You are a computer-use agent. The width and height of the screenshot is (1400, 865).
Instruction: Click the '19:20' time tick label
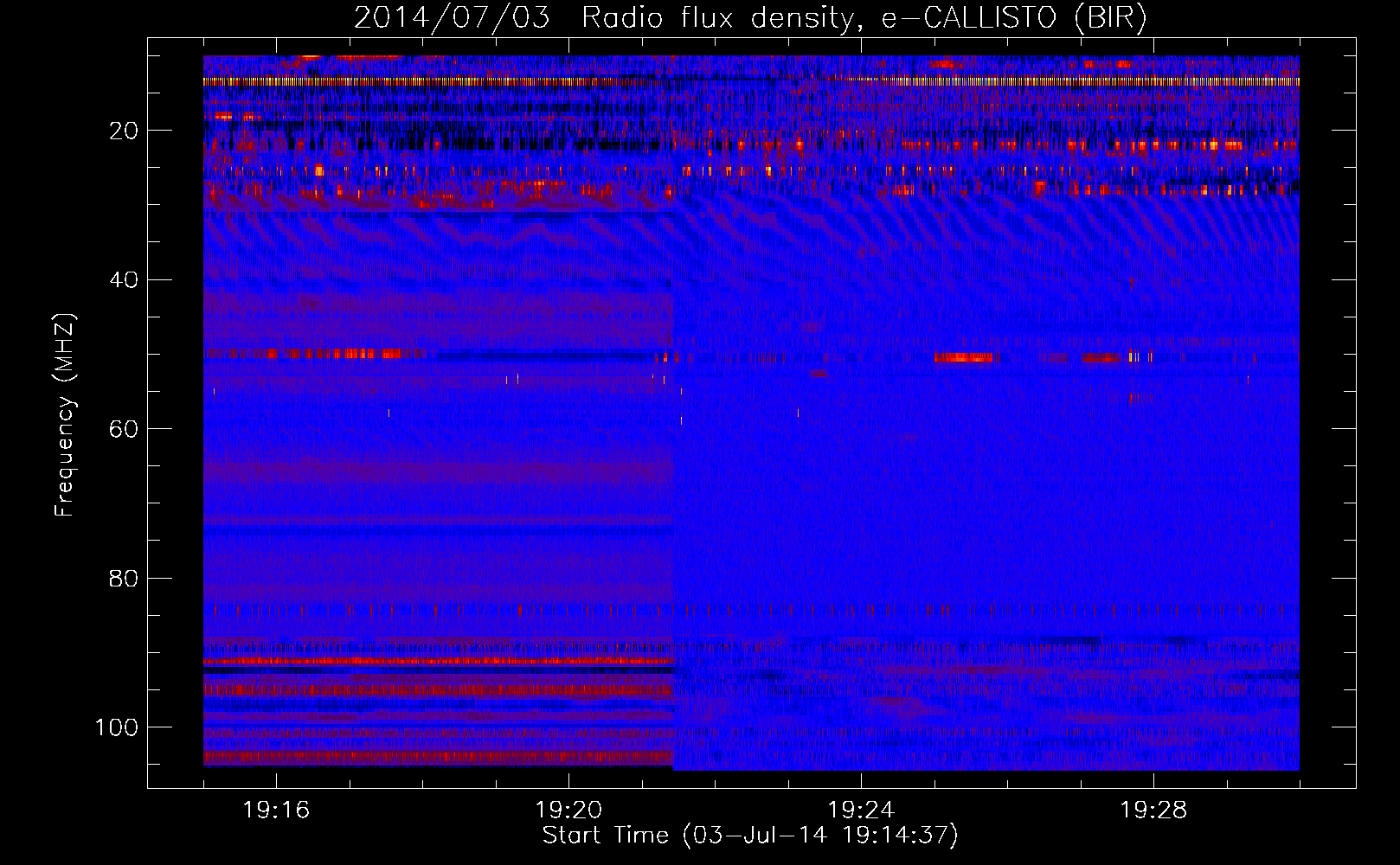pos(568,811)
